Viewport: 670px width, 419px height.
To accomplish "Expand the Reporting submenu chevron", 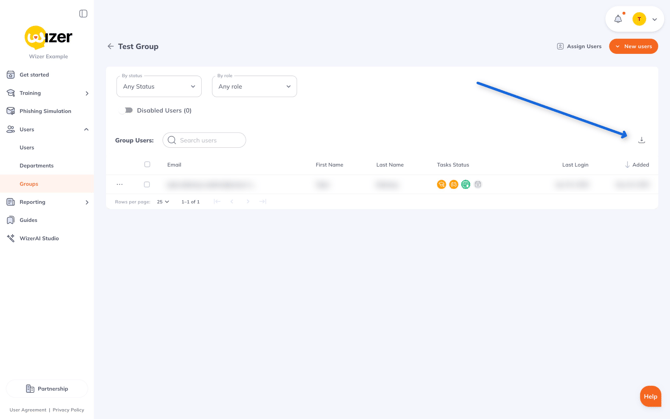I will coord(87,202).
